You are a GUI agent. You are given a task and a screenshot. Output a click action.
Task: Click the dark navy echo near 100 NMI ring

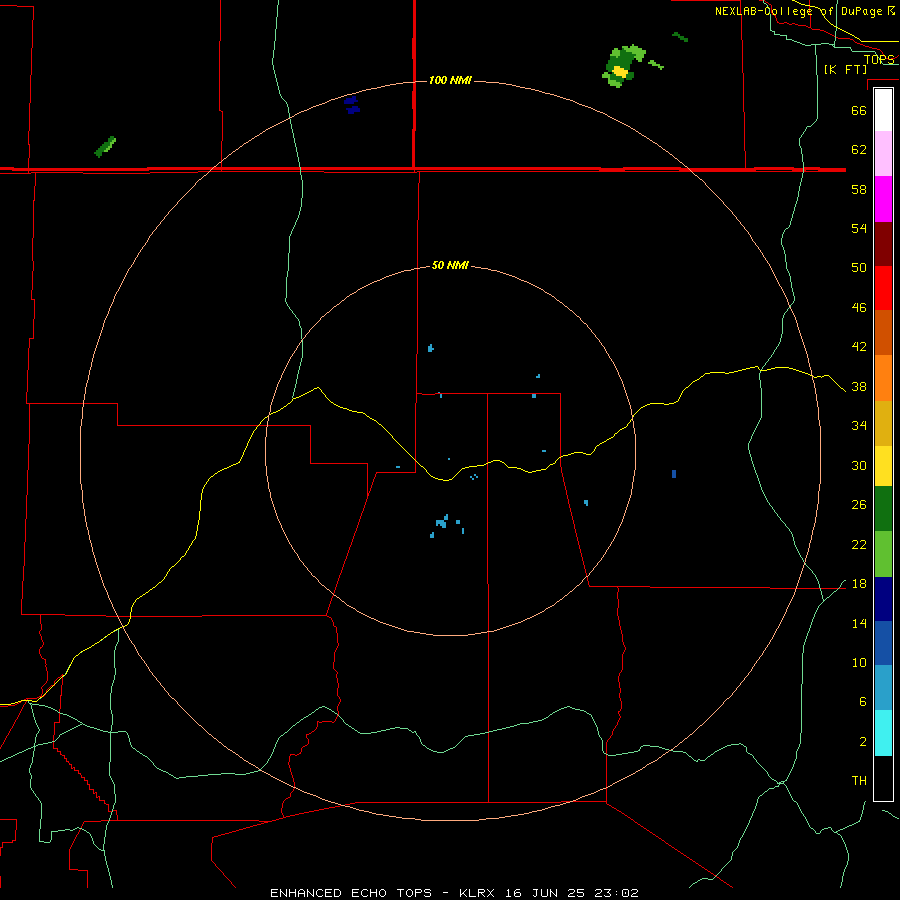click(352, 105)
